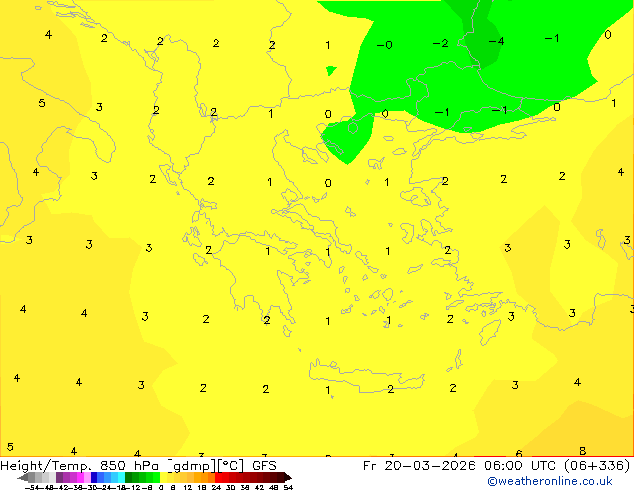Click the grey arrow start of the legend
The width and height of the screenshot is (634, 490).
(x=23, y=478)
